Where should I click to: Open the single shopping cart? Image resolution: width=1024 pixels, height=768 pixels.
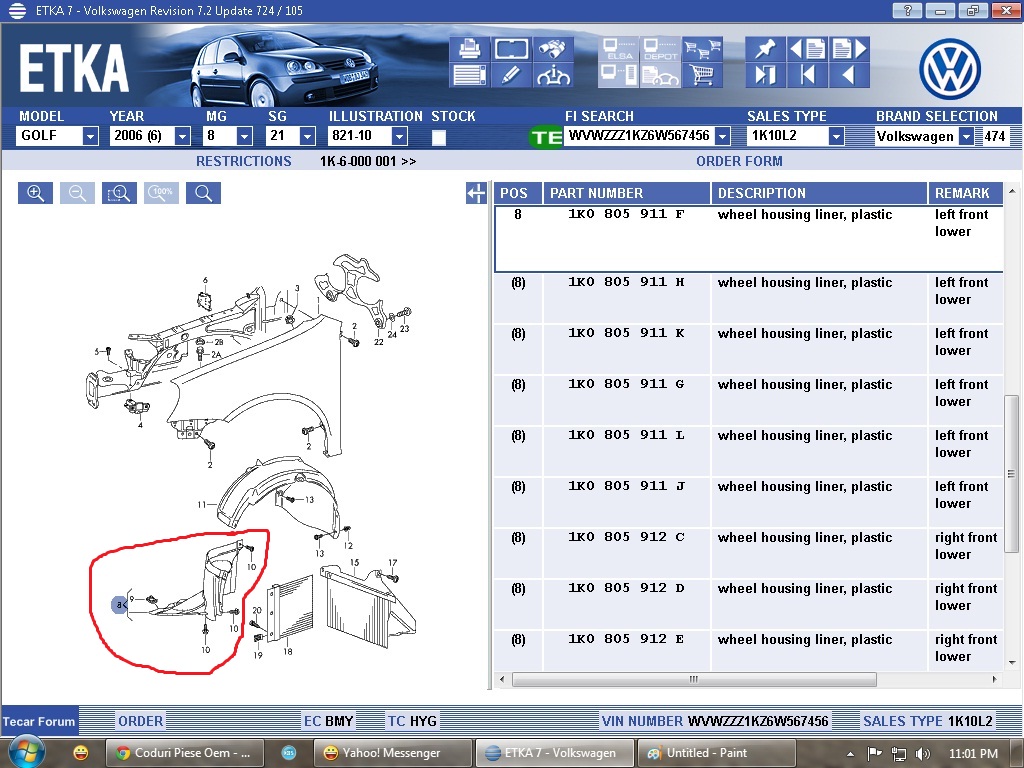[x=702, y=75]
